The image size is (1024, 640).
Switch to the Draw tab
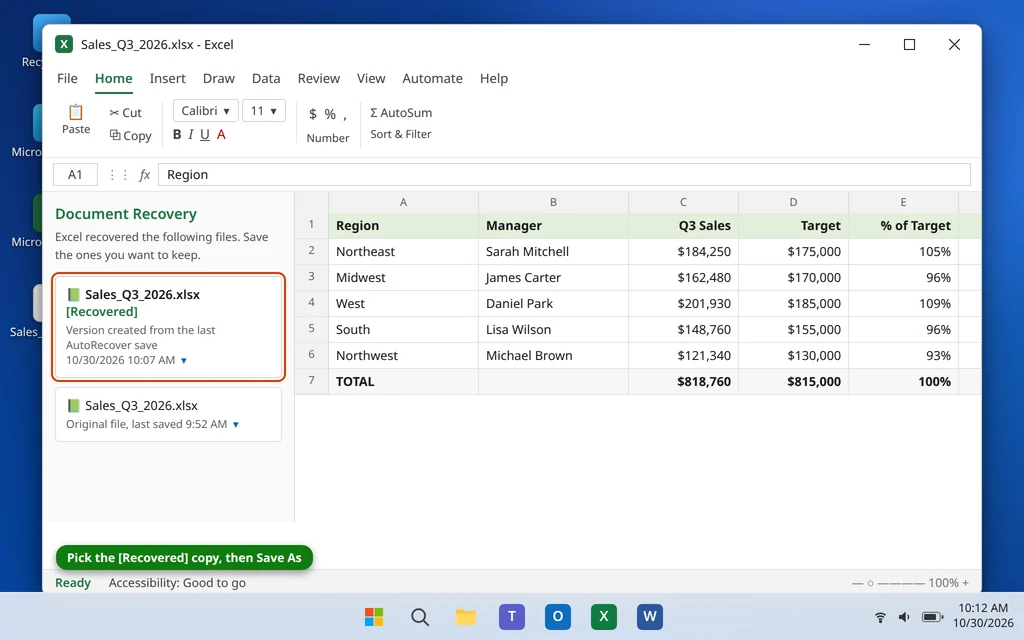(219, 78)
